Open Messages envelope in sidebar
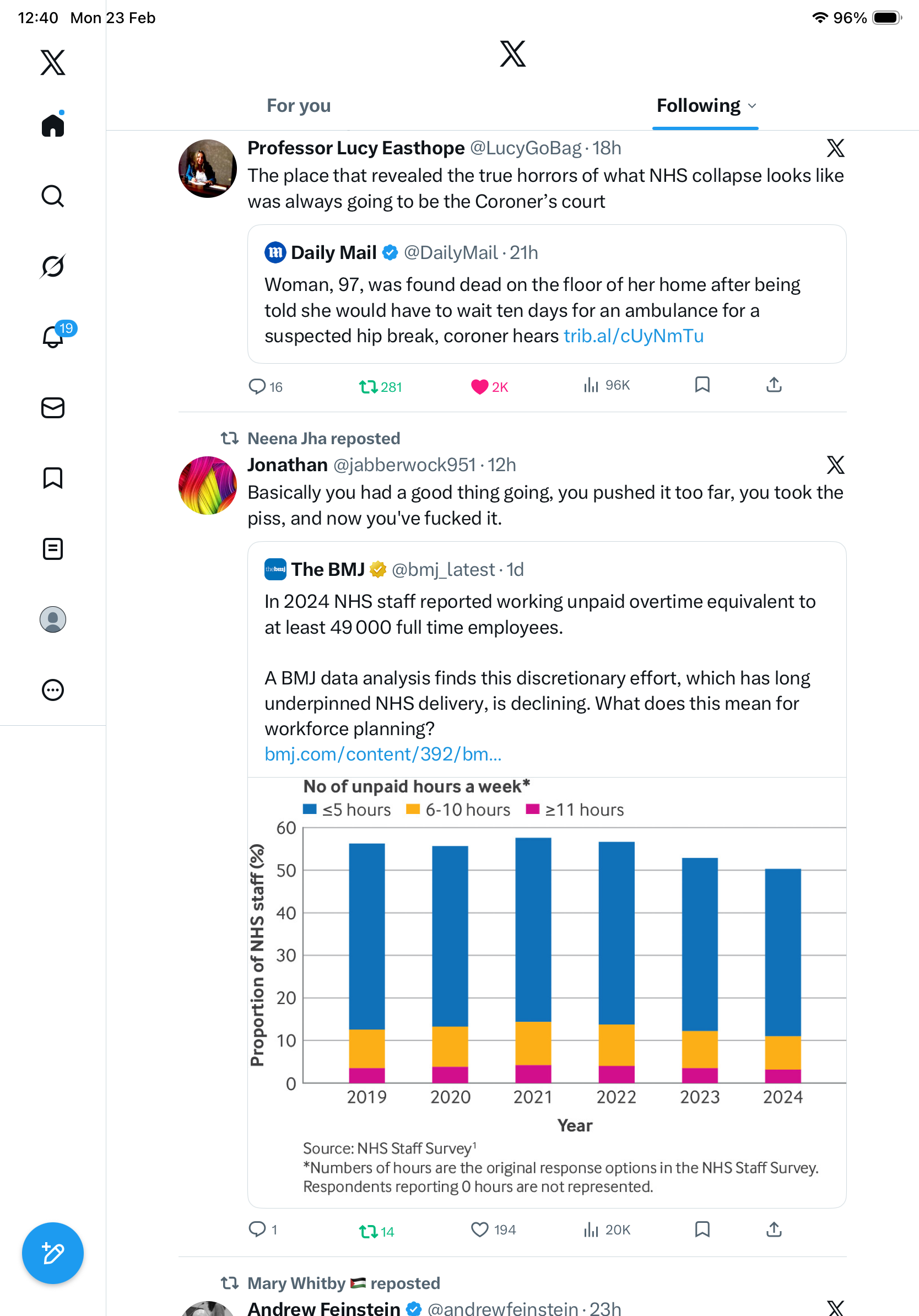 [x=53, y=407]
